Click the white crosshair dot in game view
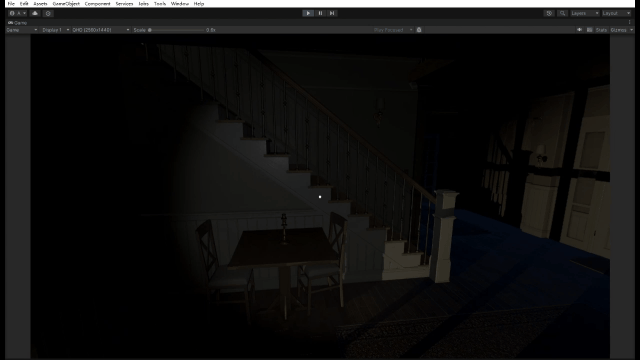 320,197
